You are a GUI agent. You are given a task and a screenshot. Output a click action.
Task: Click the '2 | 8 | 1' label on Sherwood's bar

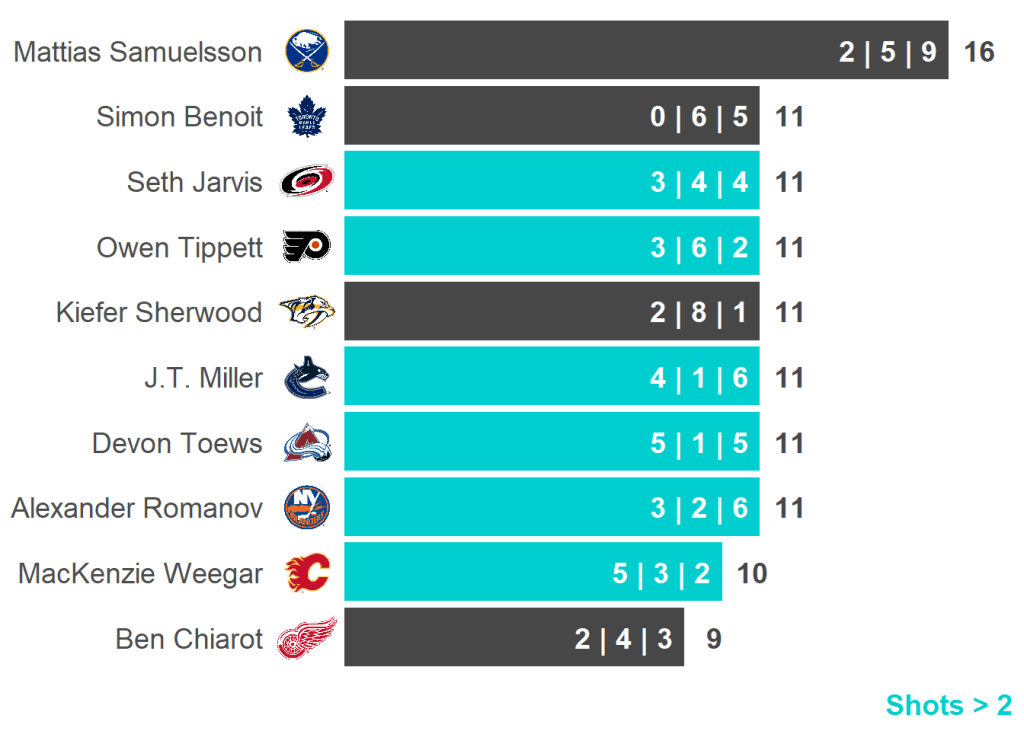click(698, 313)
